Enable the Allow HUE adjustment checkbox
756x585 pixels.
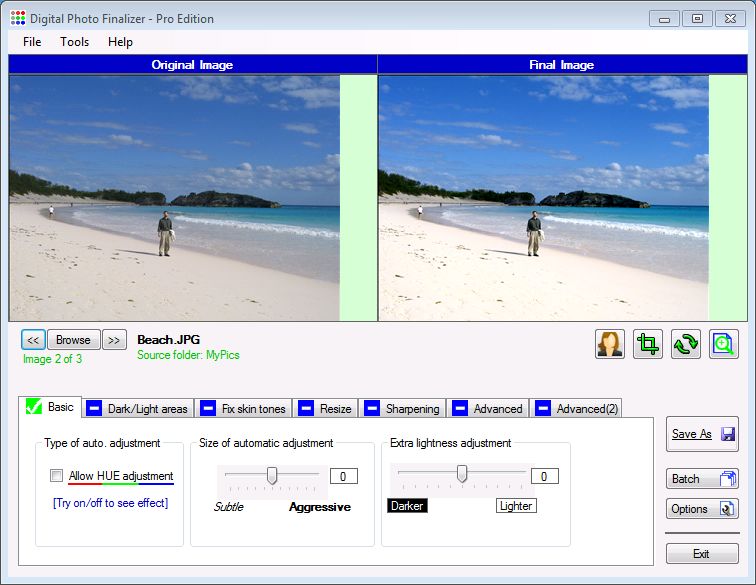click(56, 476)
